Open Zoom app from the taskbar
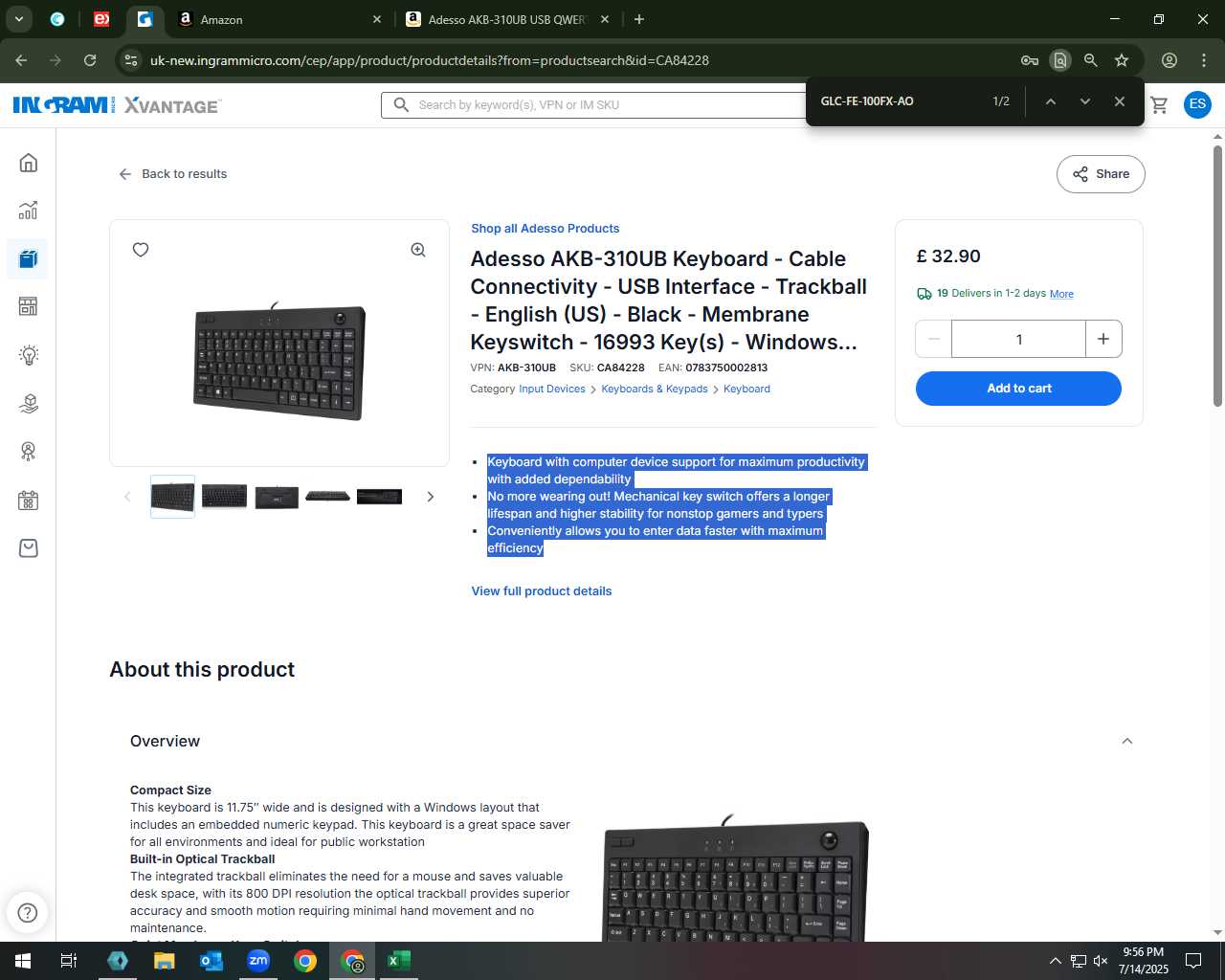This screenshot has height=980, width=1225. [x=258, y=961]
